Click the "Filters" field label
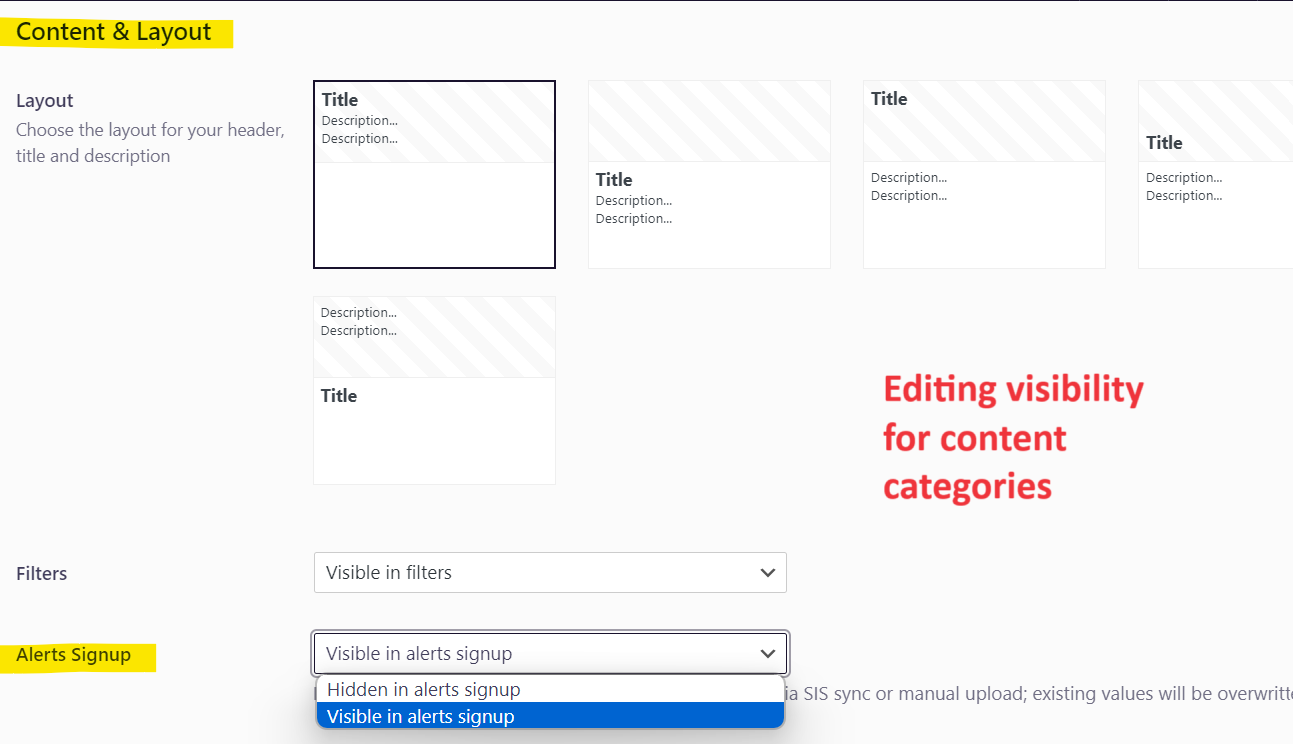 point(42,574)
